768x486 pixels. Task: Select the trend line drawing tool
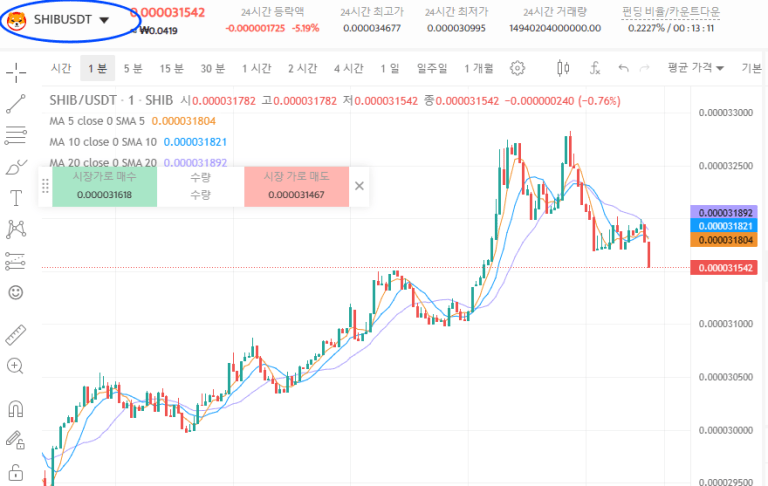[x=16, y=104]
